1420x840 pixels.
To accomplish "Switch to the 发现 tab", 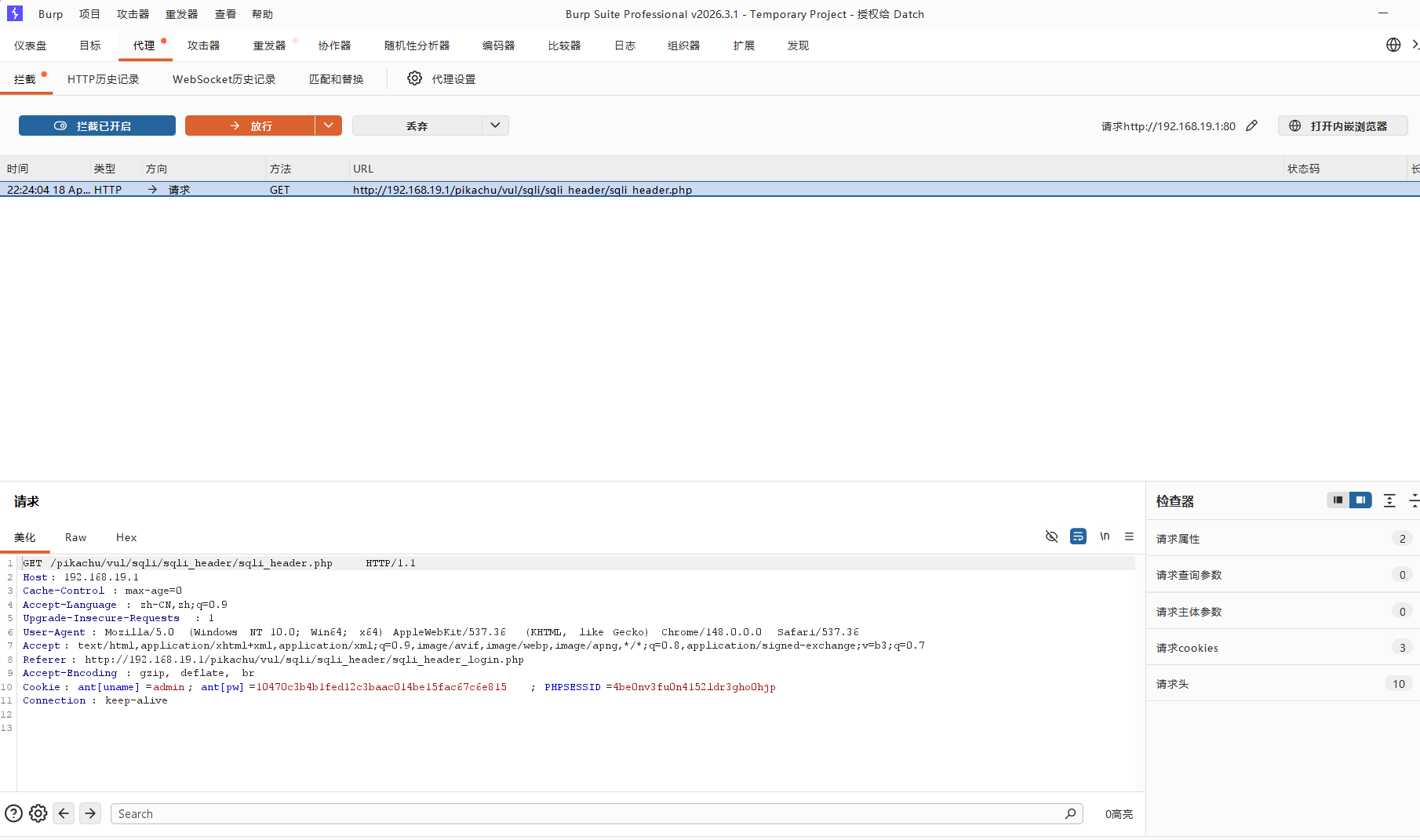I will pos(799,45).
